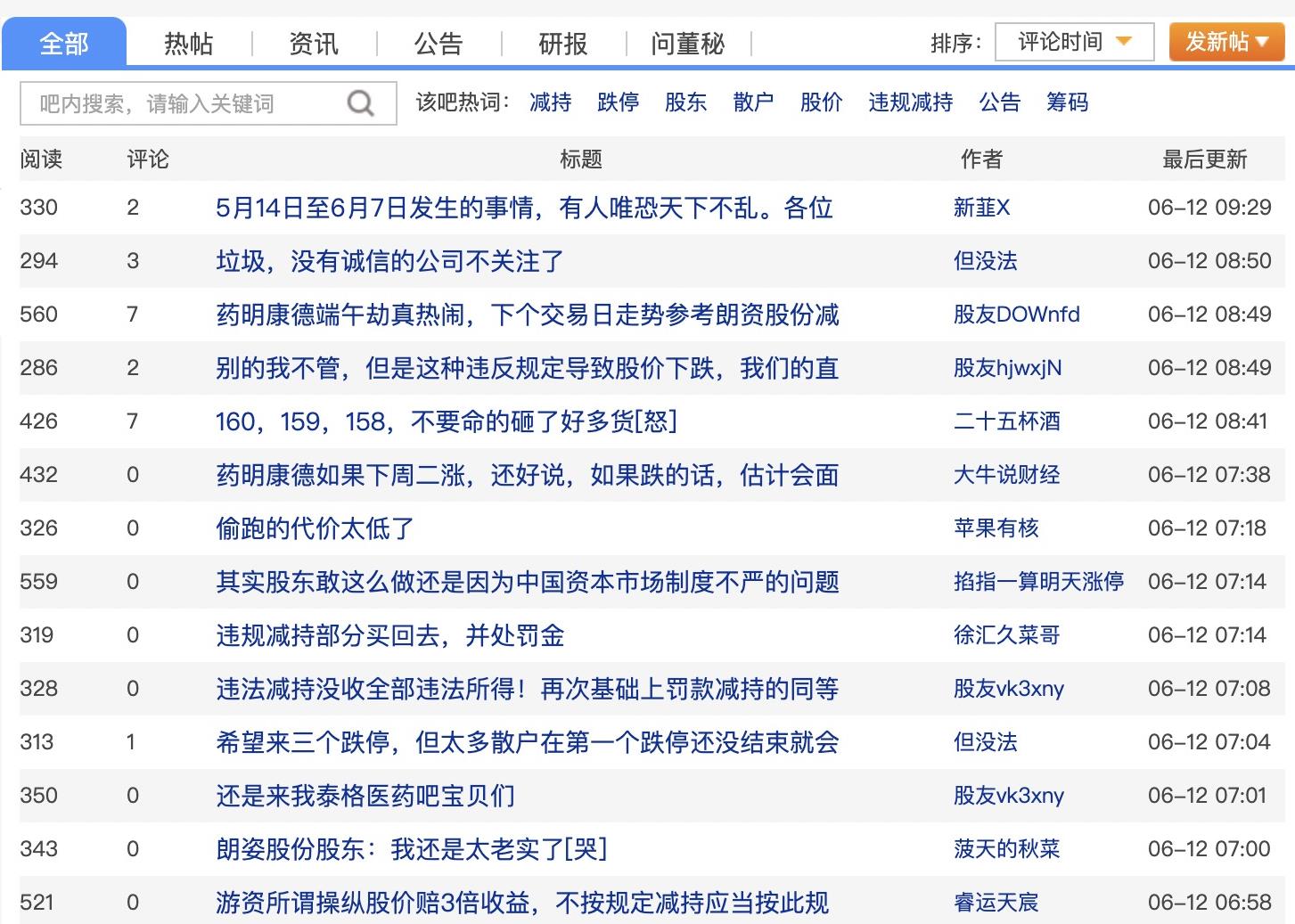Click hot word 股东

pyautogui.click(x=686, y=102)
